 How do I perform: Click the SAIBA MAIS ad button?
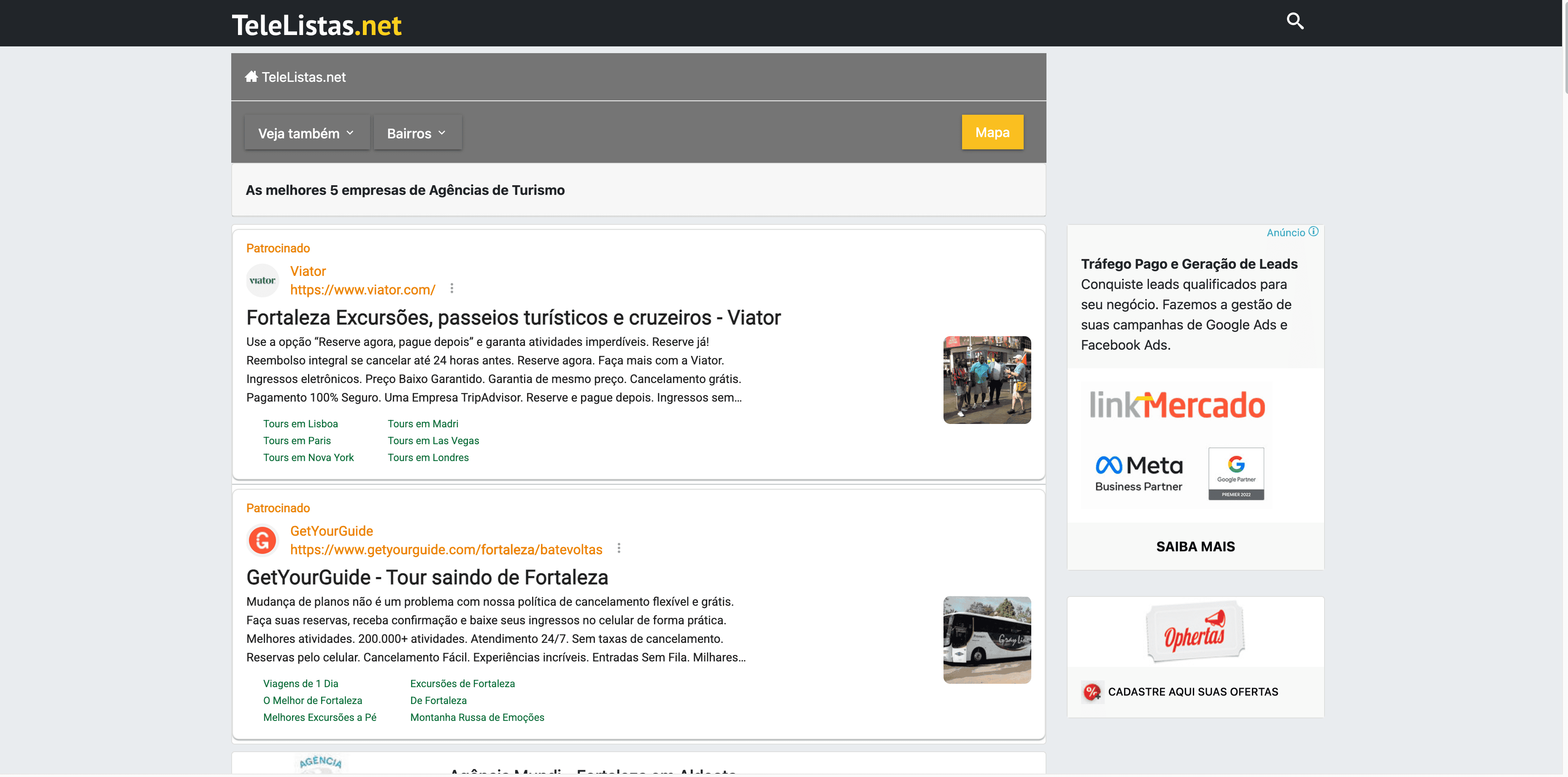tap(1195, 546)
